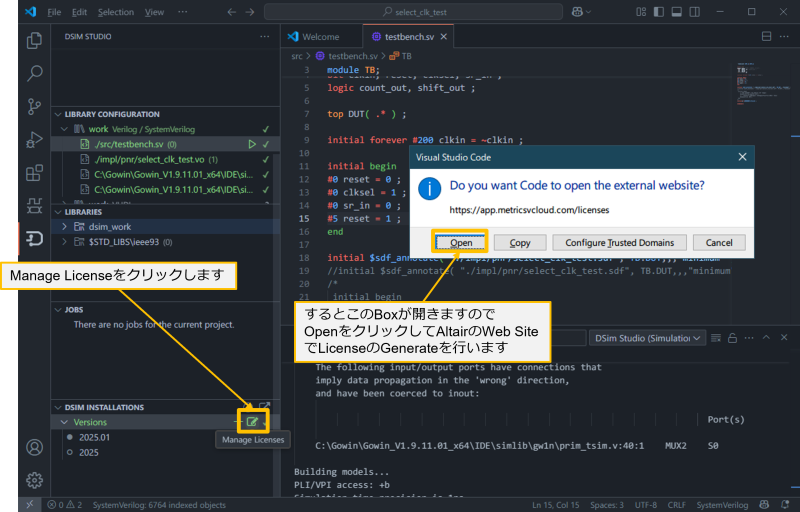Toggle the output scroll lock icon

(733, 338)
